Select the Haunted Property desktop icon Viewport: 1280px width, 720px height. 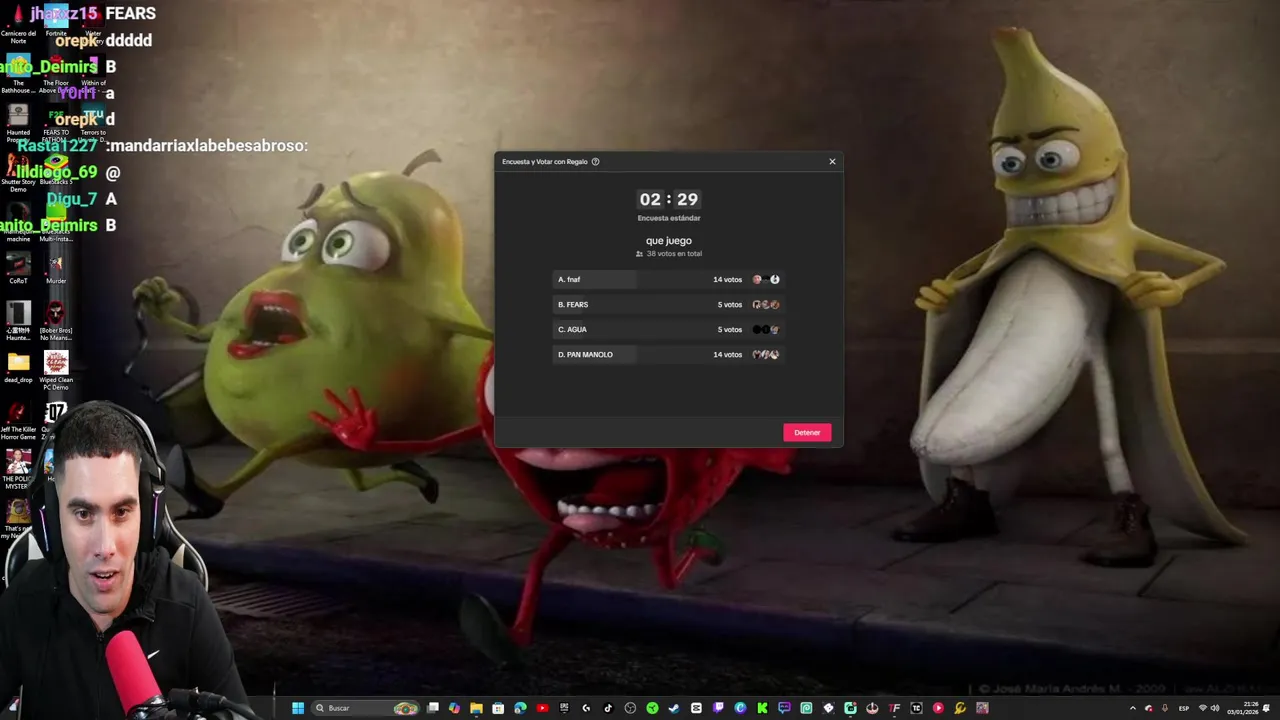tap(18, 122)
